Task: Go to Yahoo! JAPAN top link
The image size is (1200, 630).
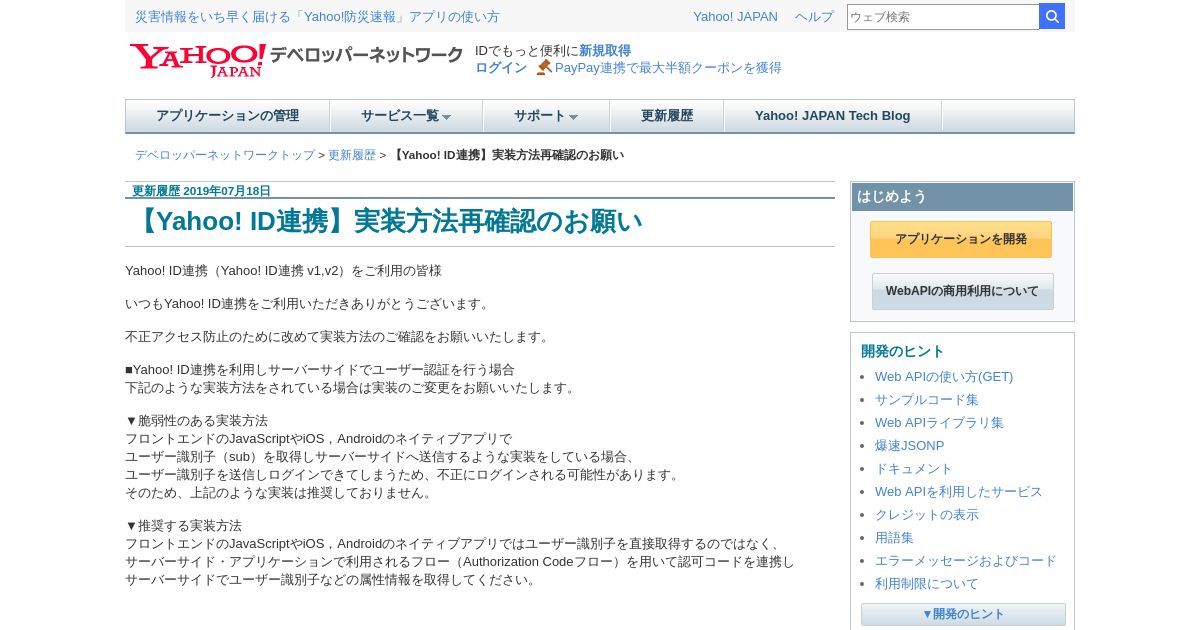Action: [x=735, y=17]
